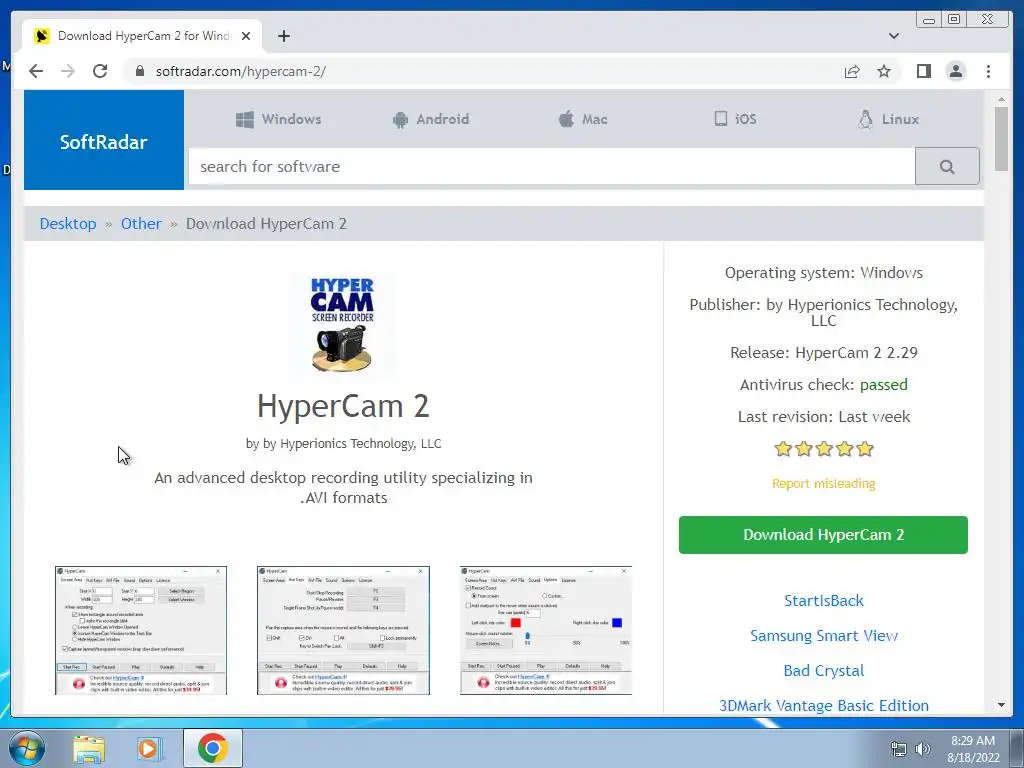The width and height of the screenshot is (1024, 768).
Task: Click the HyperCam screen recorder logo
Action: [342, 325]
